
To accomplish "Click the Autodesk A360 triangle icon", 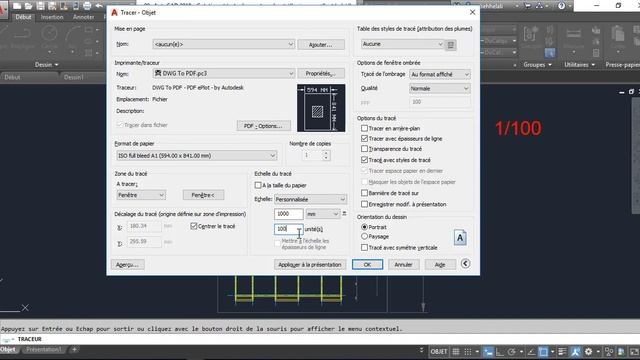I will coord(539,6).
